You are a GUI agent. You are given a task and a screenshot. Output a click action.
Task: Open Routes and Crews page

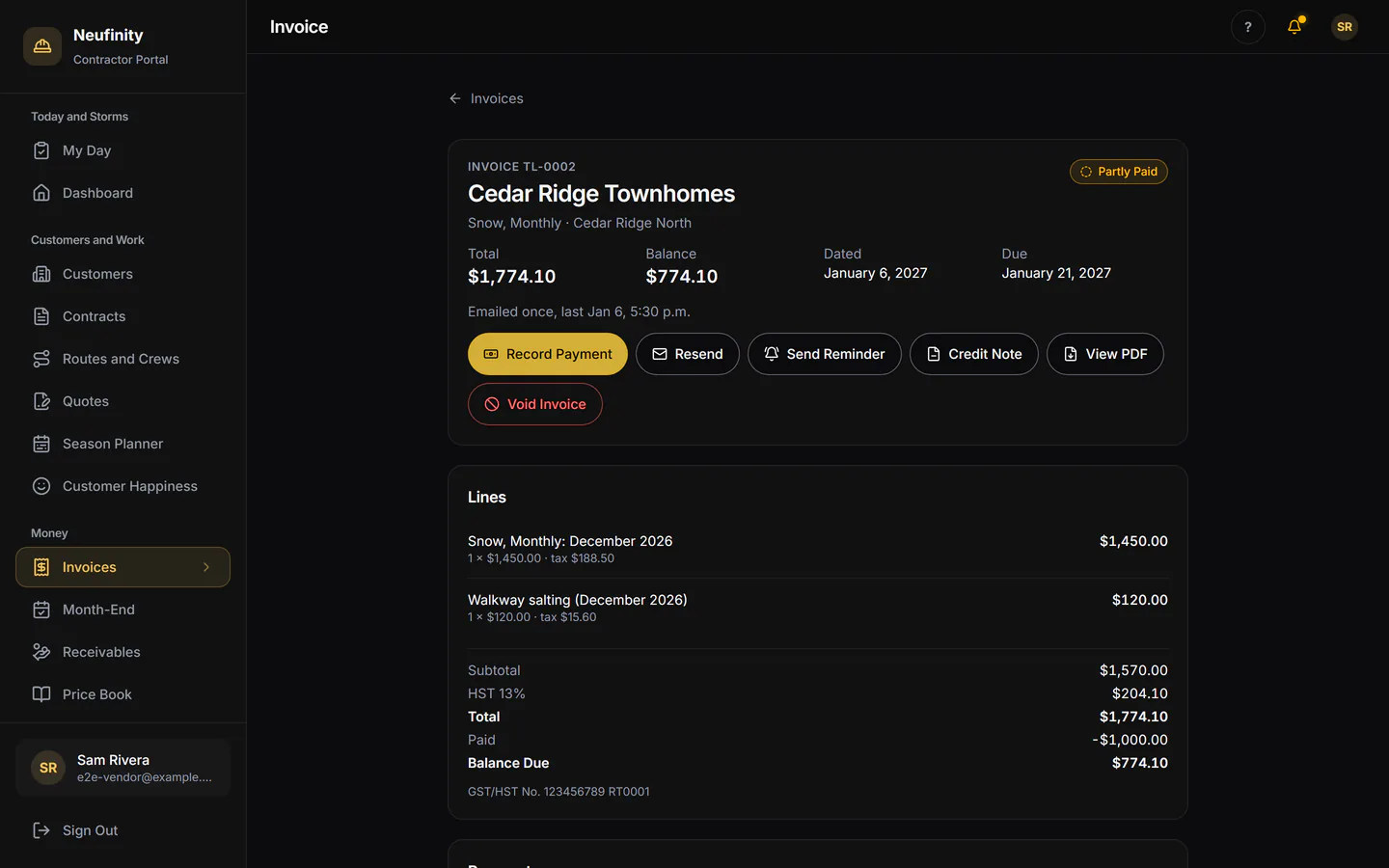(x=123, y=359)
